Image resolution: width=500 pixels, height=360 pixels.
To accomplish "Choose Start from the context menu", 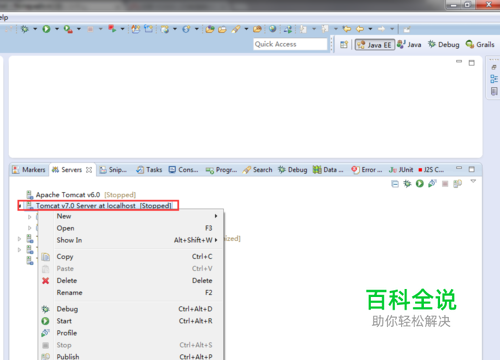I will [x=131, y=321].
